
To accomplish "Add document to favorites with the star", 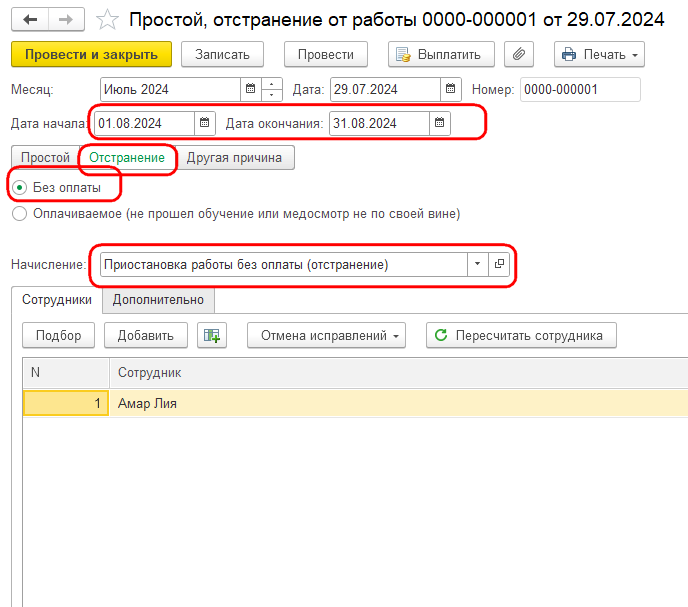I will coord(107,20).
